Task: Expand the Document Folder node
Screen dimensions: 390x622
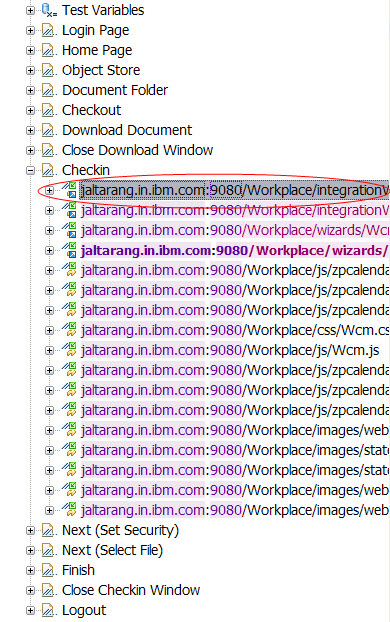Action: [x=31, y=90]
